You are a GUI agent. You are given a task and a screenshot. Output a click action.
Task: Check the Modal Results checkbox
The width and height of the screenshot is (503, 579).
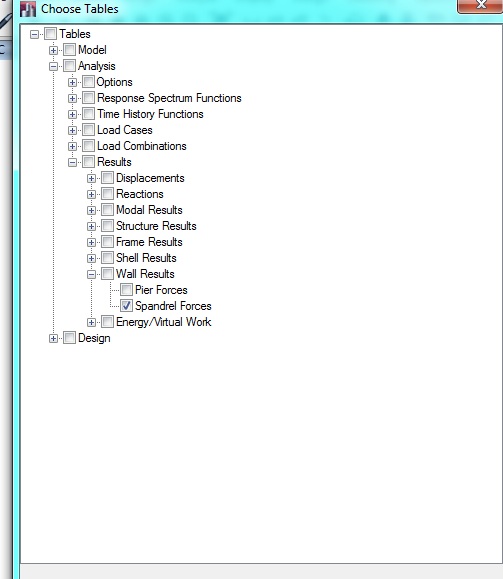point(107,210)
